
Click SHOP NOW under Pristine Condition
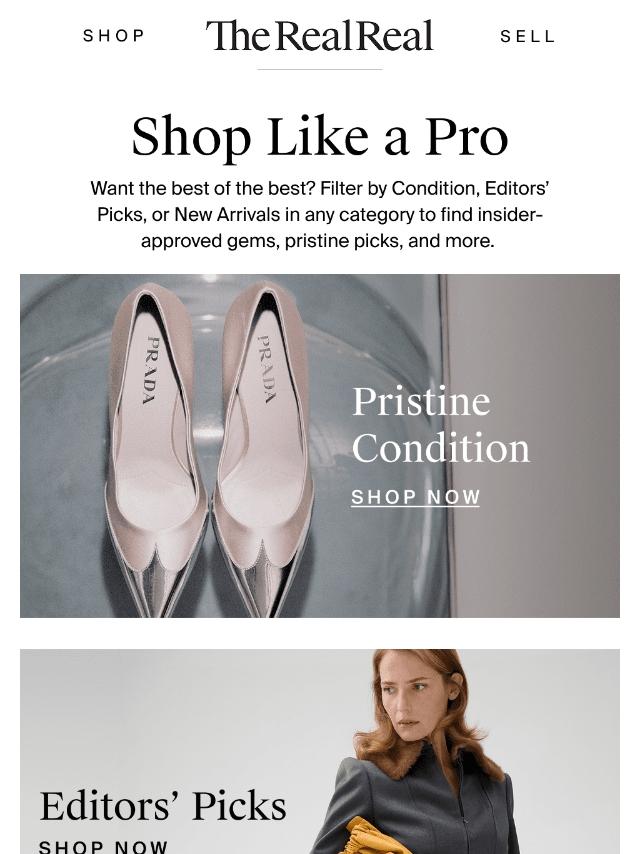[415, 497]
